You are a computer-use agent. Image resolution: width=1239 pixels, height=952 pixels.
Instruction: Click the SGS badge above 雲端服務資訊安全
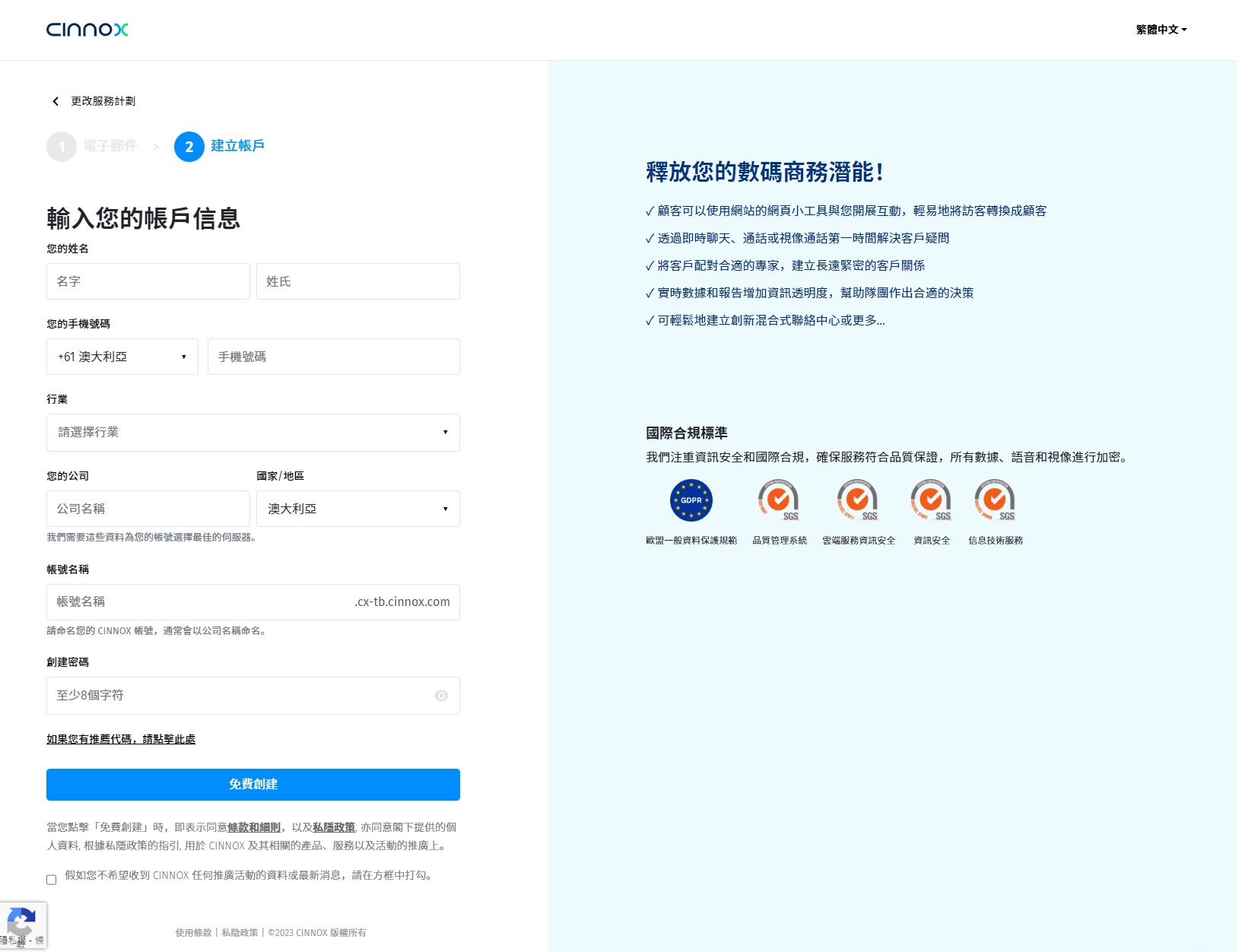pos(858,500)
